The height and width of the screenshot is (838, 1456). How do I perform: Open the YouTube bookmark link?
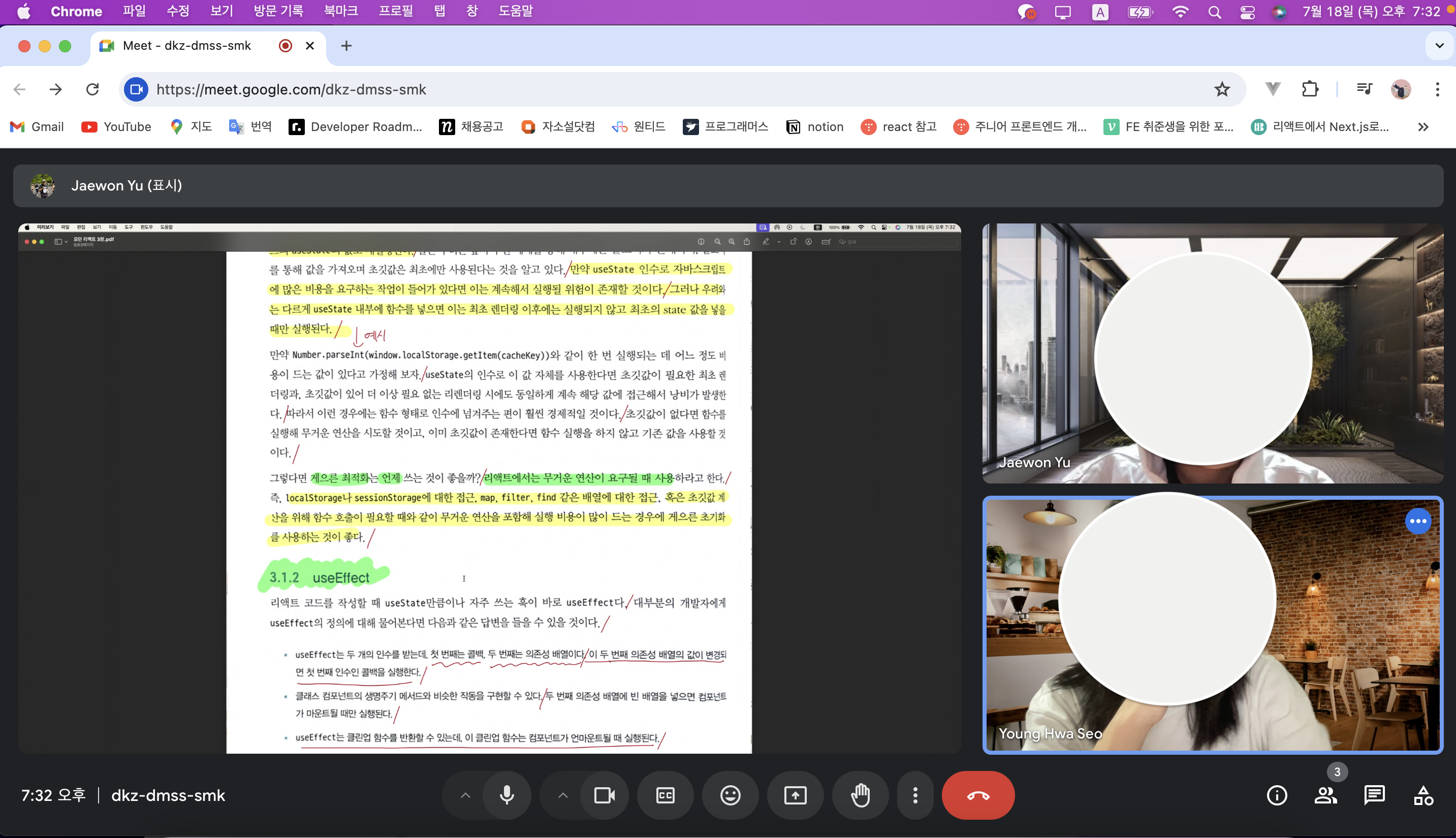(x=116, y=126)
